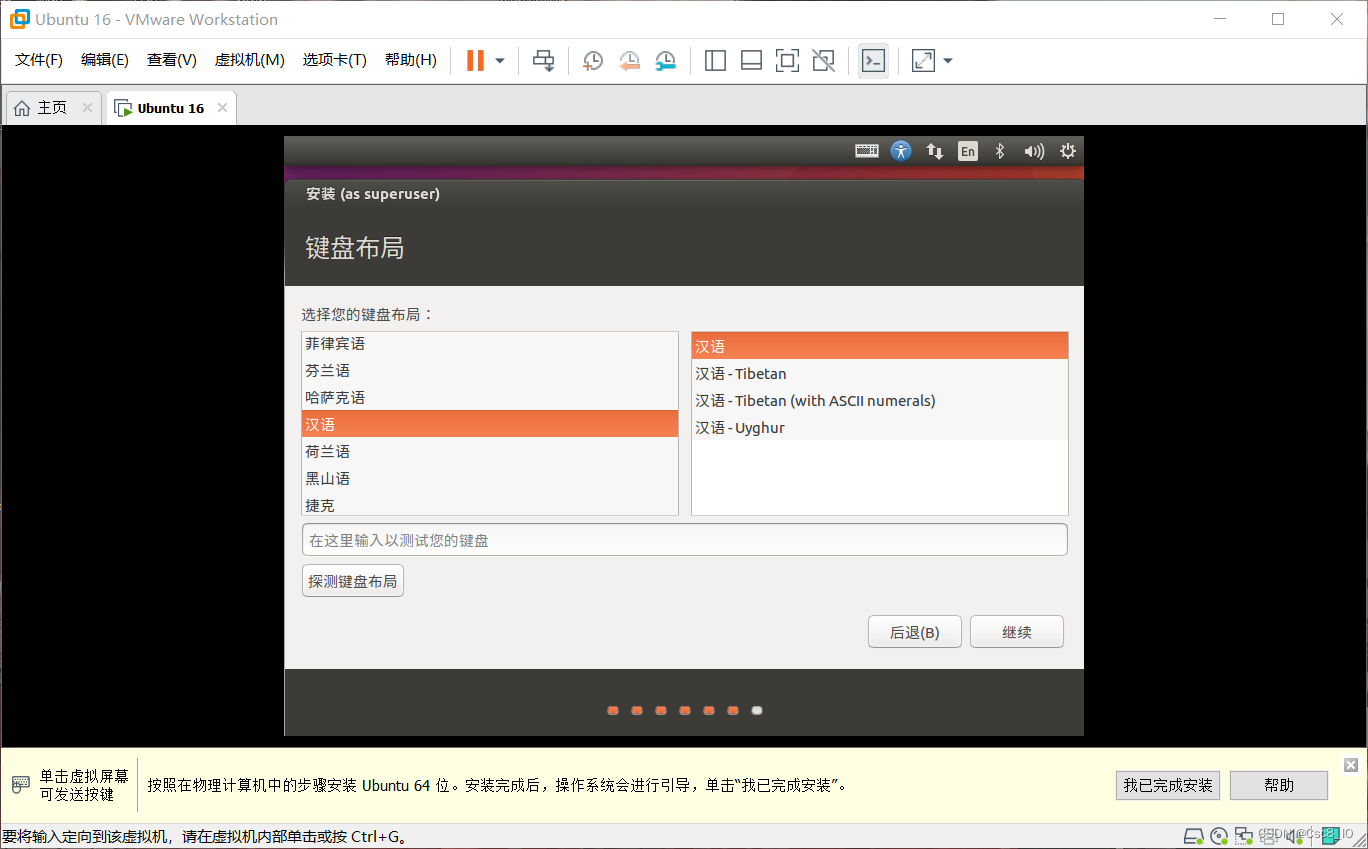This screenshot has height=849, width=1368.
Task: Click the VMware pause virtual machine icon
Action: coord(475,61)
